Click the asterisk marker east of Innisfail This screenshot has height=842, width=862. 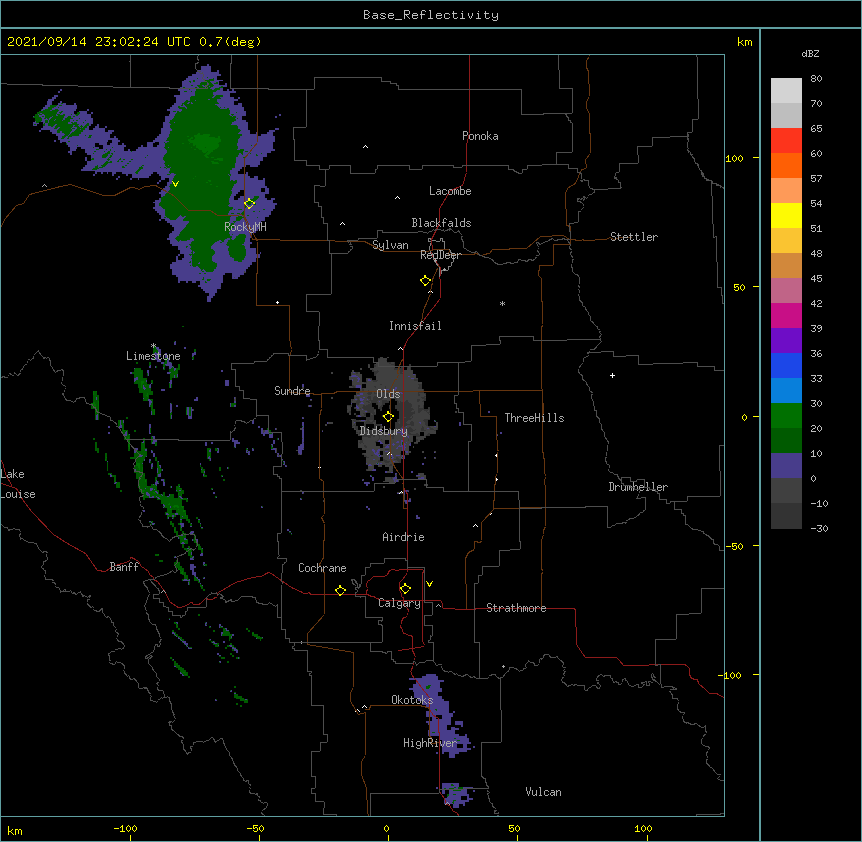502,303
